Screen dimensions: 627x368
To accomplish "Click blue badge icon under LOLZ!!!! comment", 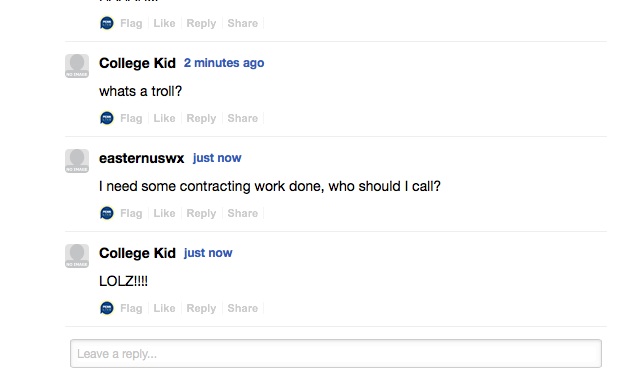I will [107, 308].
